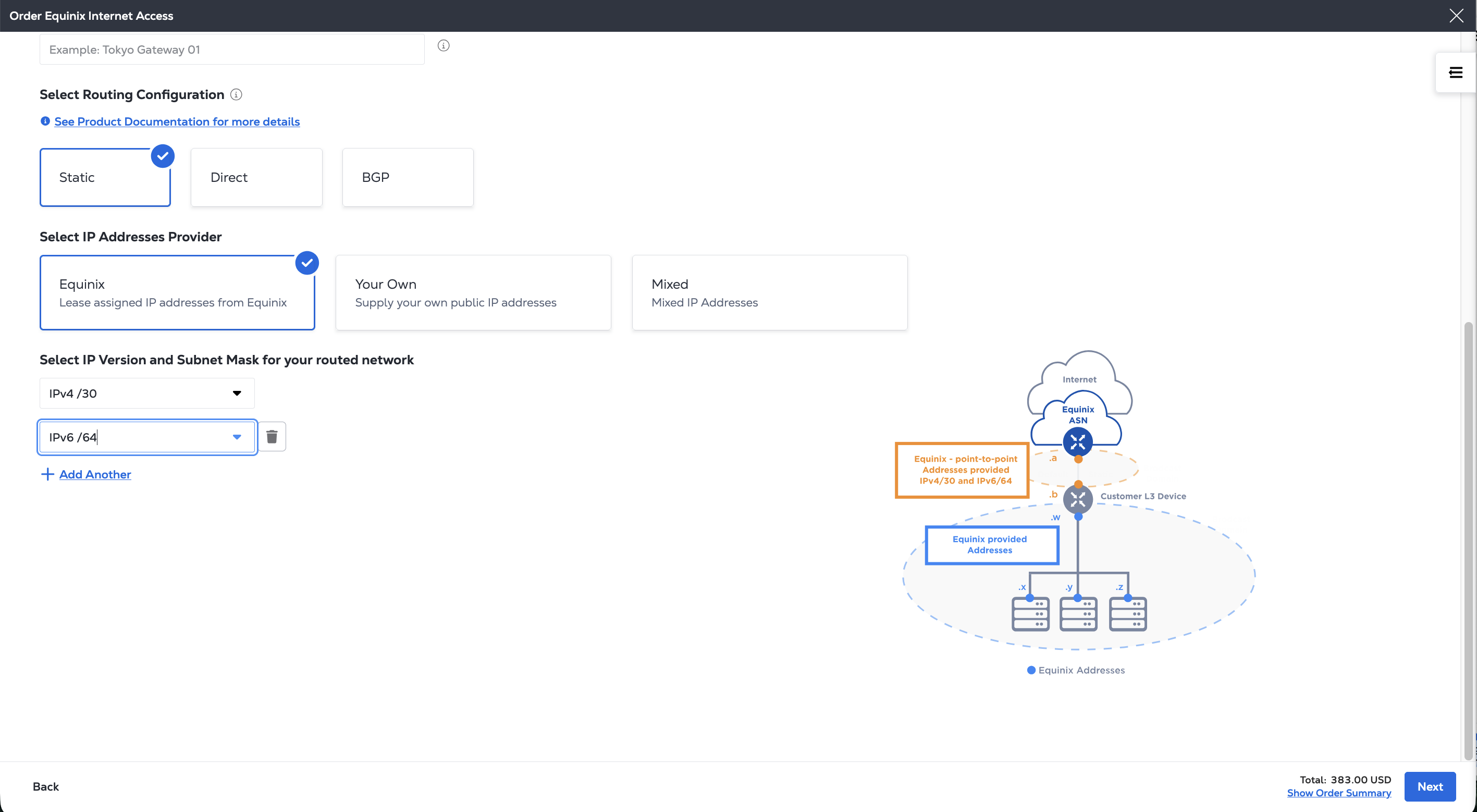Click the trash icon beside the IPv6 row
This screenshot has height=812, width=1477.
[x=272, y=437]
